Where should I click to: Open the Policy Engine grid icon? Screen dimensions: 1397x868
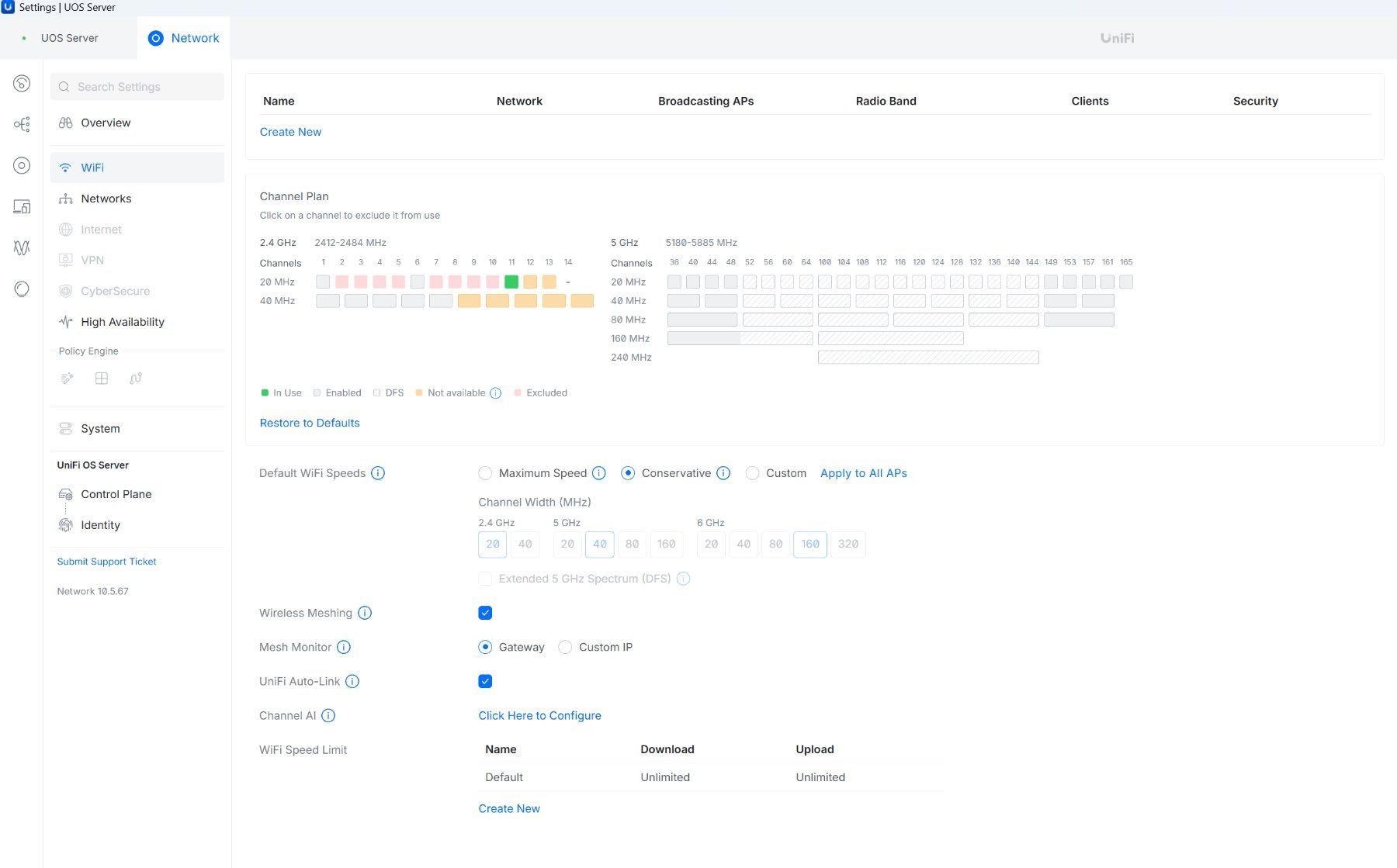tap(102, 379)
